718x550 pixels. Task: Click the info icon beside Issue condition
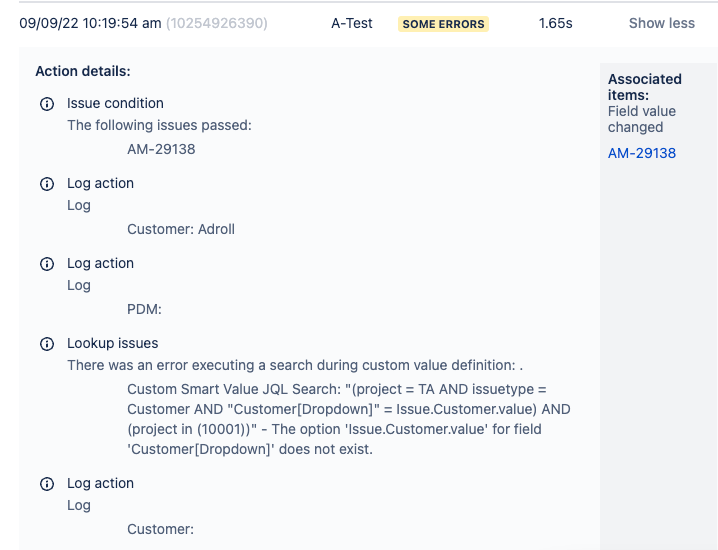[x=45, y=104]
